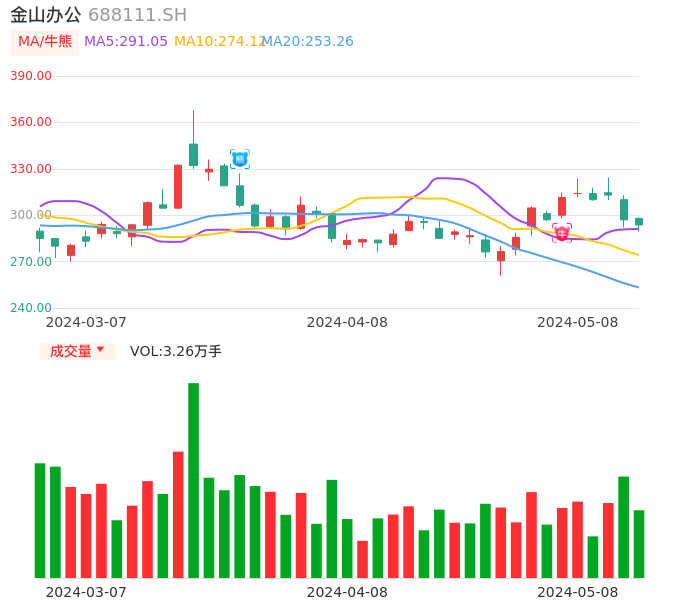Open the 成交量 indicator dropdown

pos(77,351)
